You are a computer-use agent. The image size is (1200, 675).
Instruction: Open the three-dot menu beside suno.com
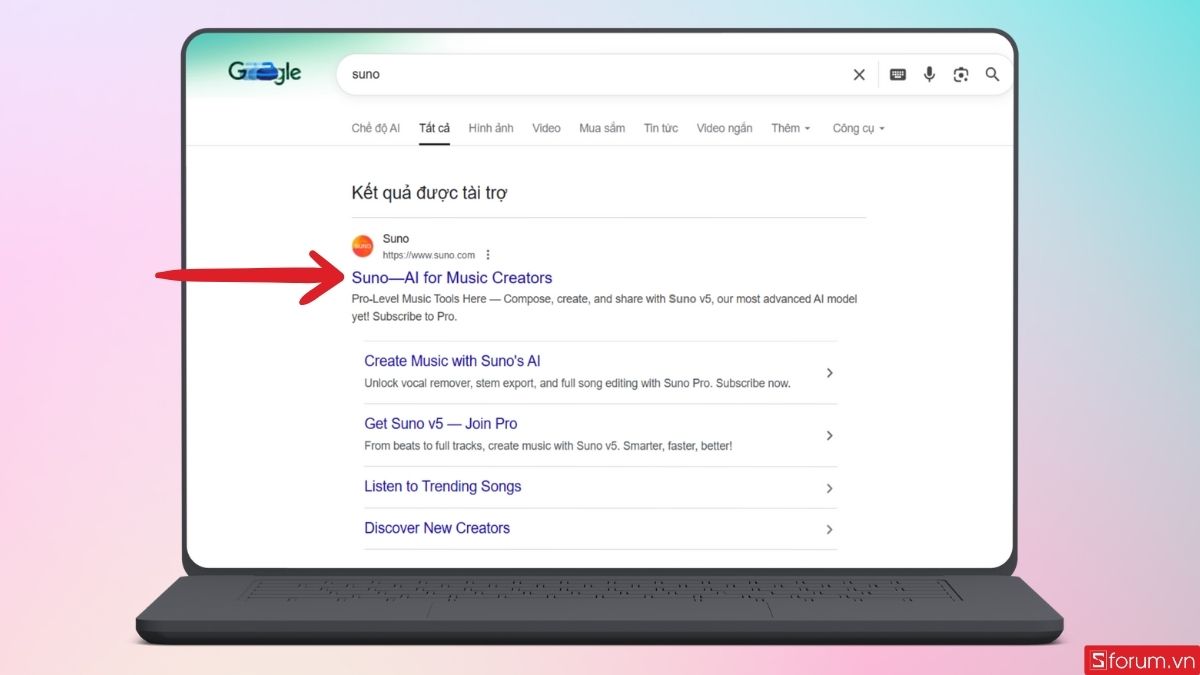point(487,254)
